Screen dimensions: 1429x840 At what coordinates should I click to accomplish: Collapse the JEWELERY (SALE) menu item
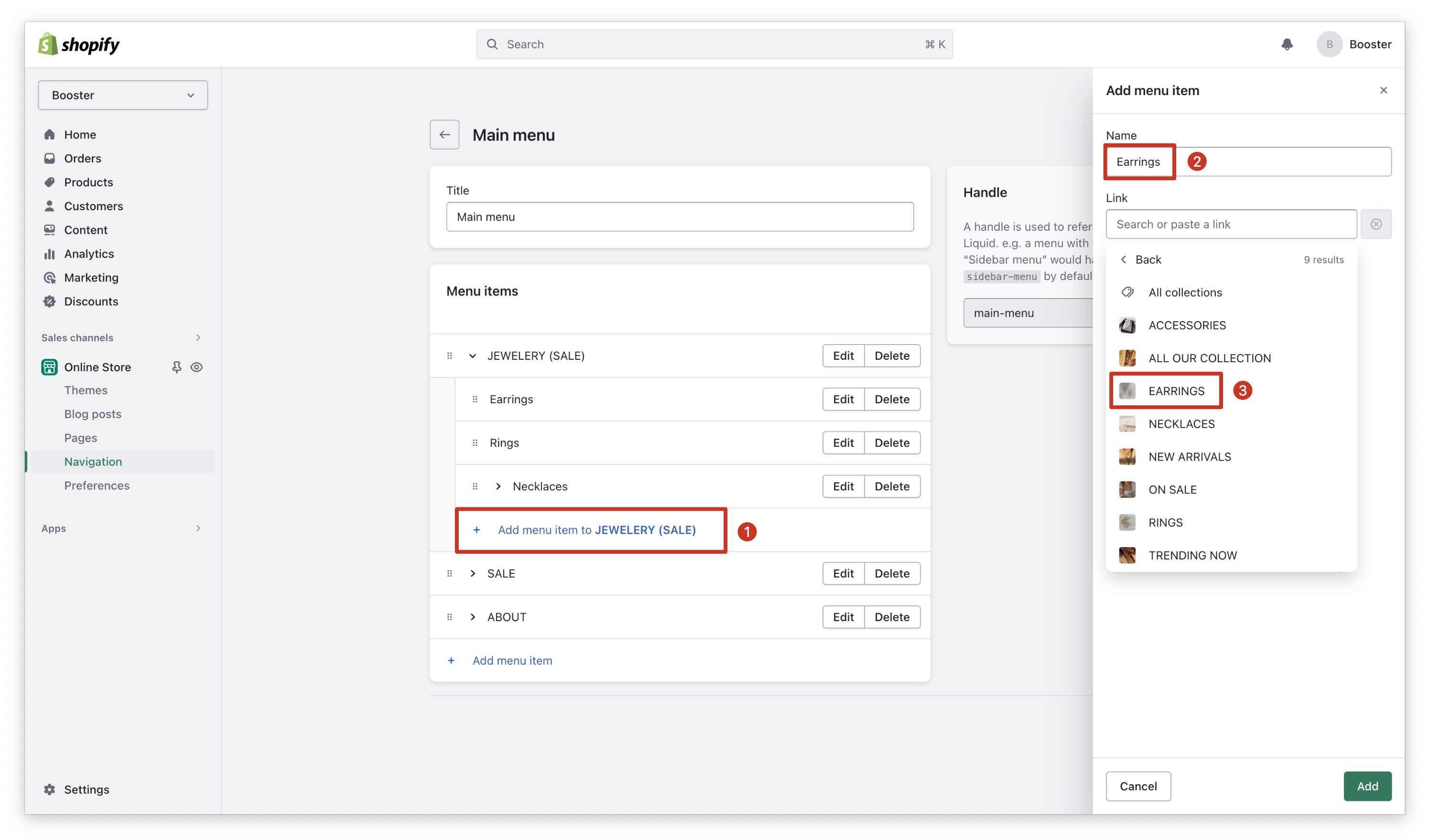click(472, 356)
